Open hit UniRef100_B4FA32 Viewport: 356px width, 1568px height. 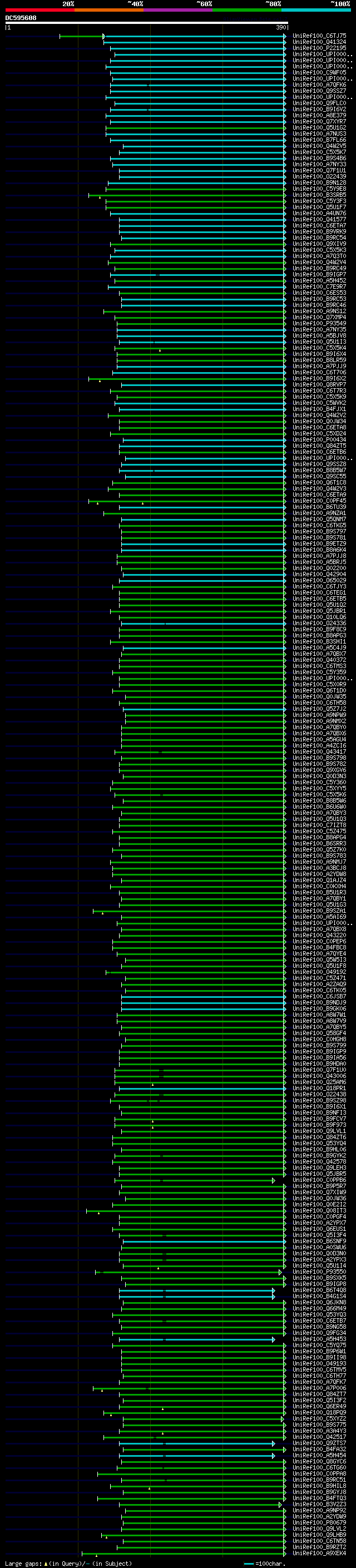[319, 1449]
